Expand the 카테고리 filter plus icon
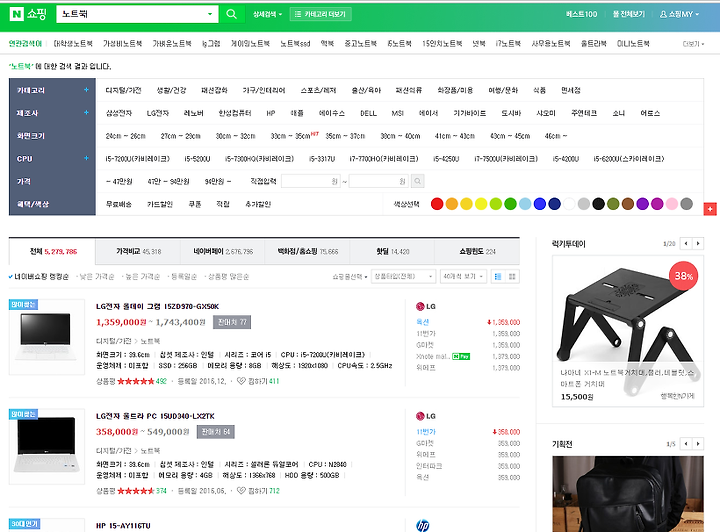The width and height of the screenshot is (720, 532). [x=86, y=90]
